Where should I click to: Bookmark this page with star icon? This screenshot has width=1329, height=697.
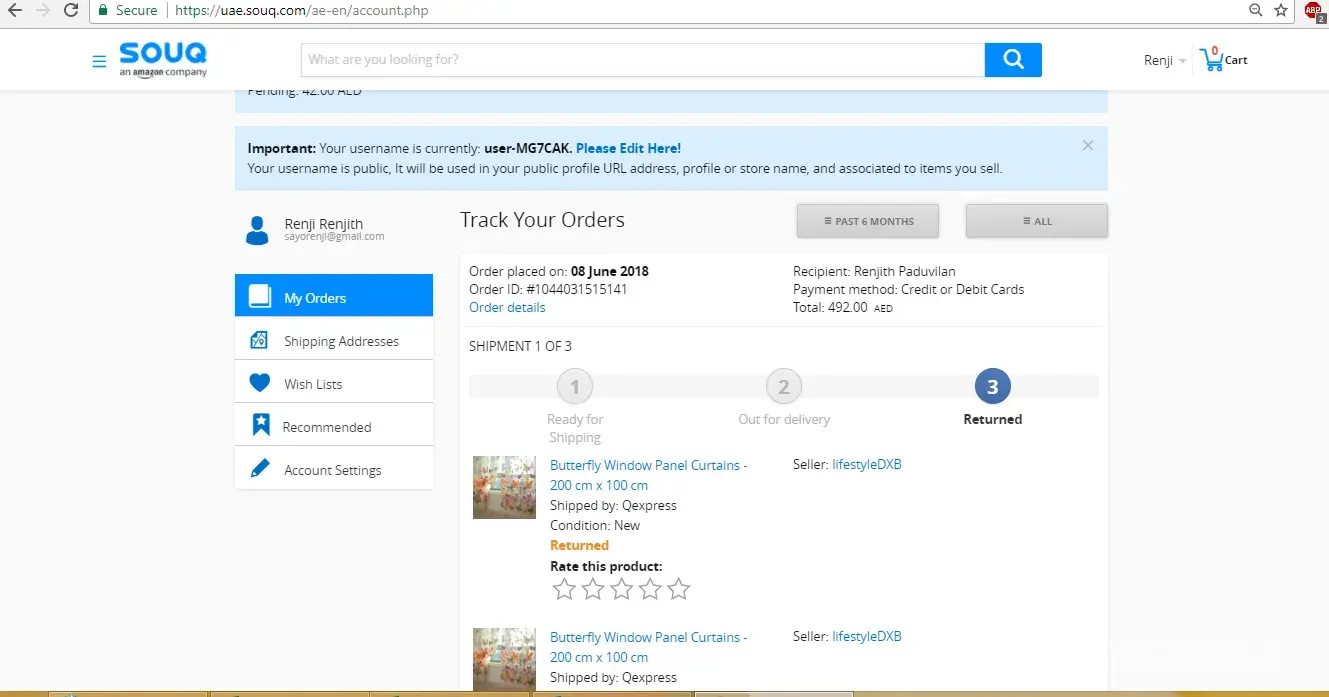point(1282,10)
